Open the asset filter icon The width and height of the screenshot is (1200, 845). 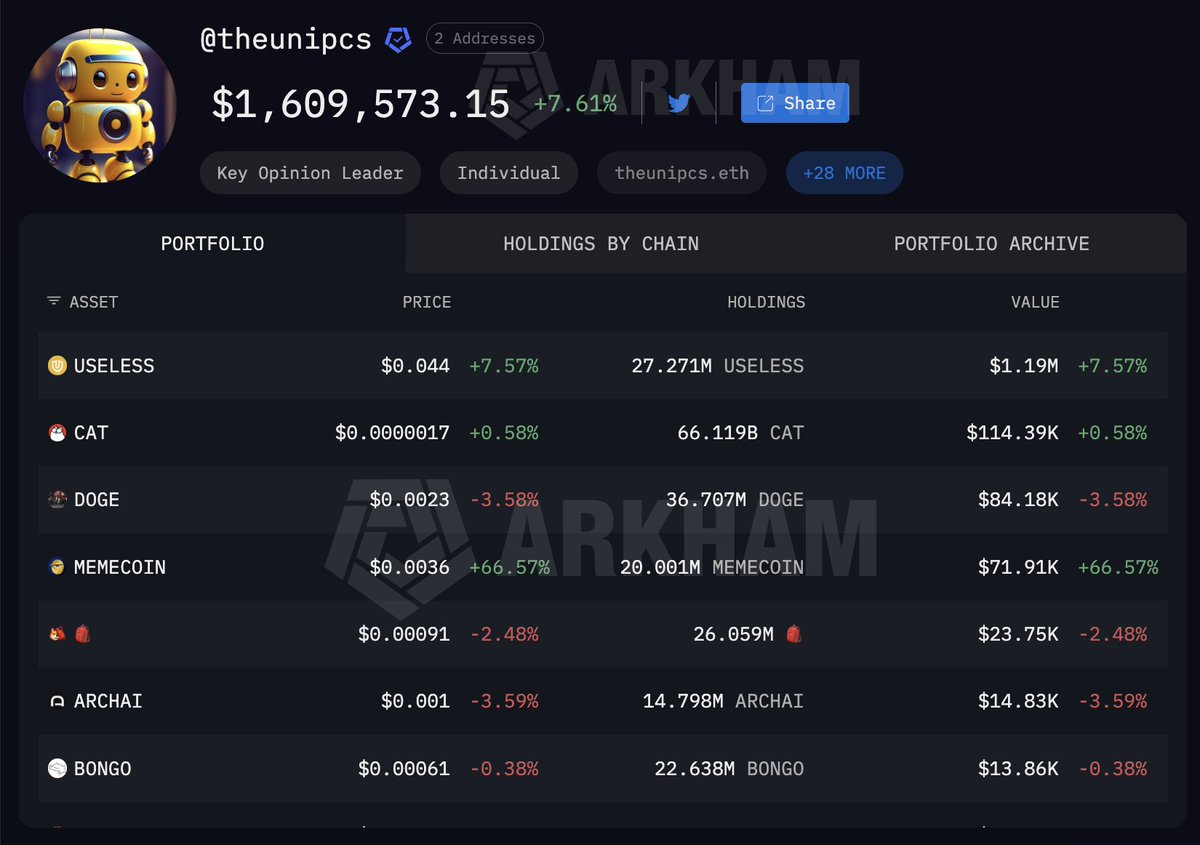pyautogui.click(x=54, y=302)
